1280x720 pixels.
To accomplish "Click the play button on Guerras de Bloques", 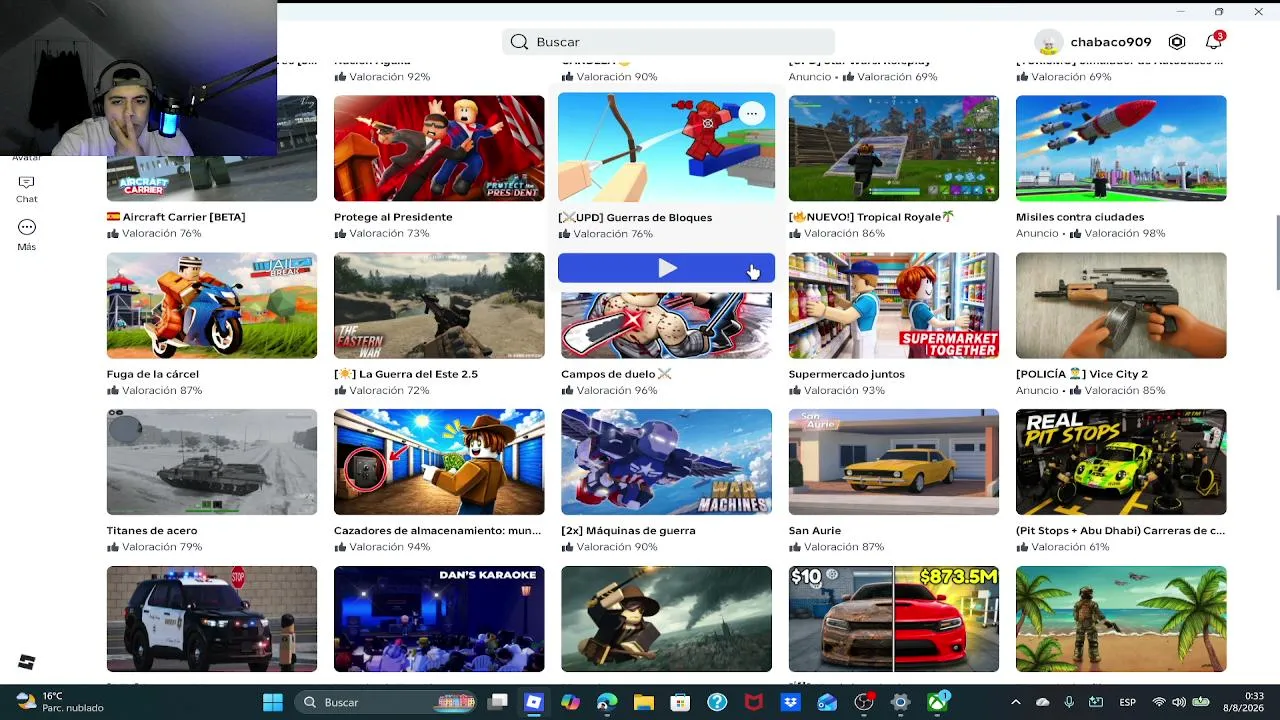I will click(666, 268).
